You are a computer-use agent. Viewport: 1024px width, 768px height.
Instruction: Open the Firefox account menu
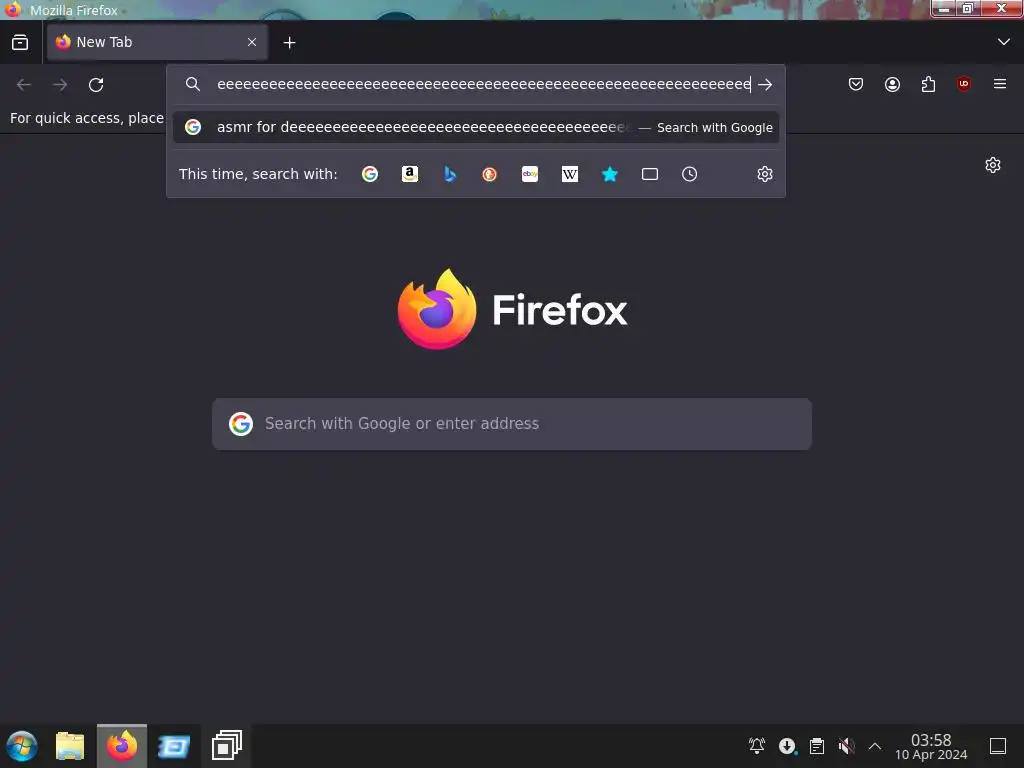coord(892,84)
